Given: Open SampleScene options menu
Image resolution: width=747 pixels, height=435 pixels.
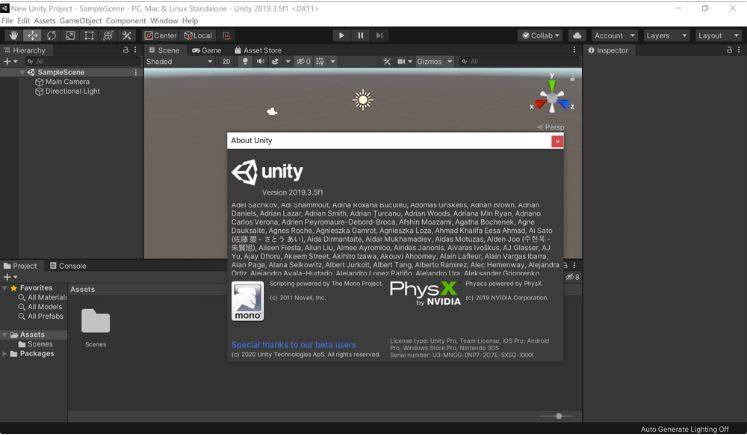Looking at the screenshot, I should coord(136,72).
